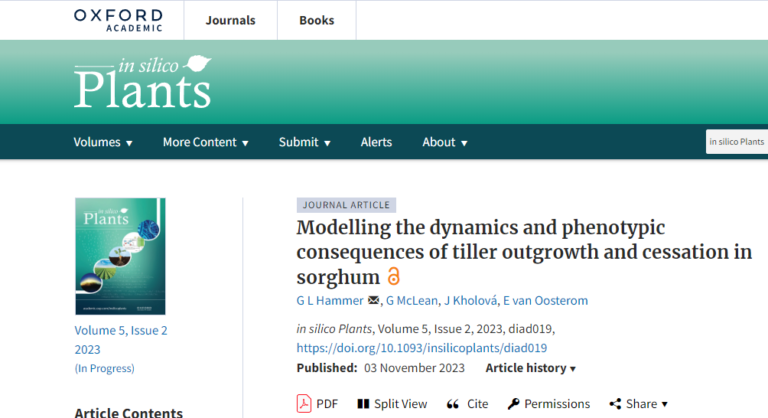
Task: Open the article DOI link
Action: tap(422, 348)
